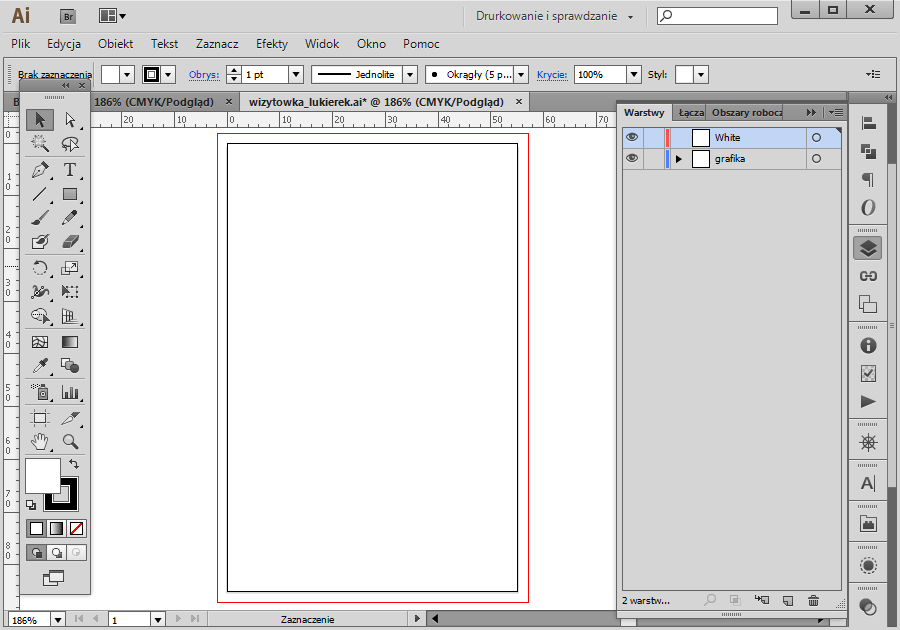
Task: Delete selected layer with trash icon
Action: tap(813, 601)
